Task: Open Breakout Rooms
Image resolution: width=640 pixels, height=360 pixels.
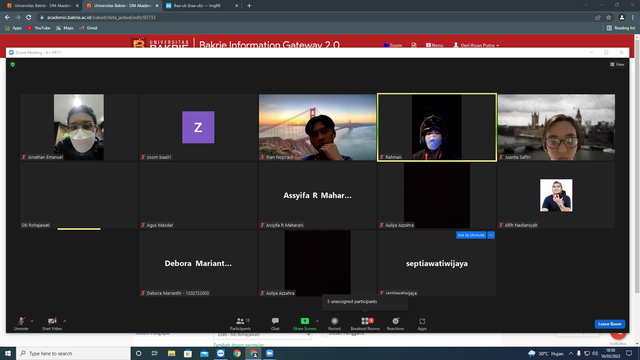Action: click(x=365, y=323)
